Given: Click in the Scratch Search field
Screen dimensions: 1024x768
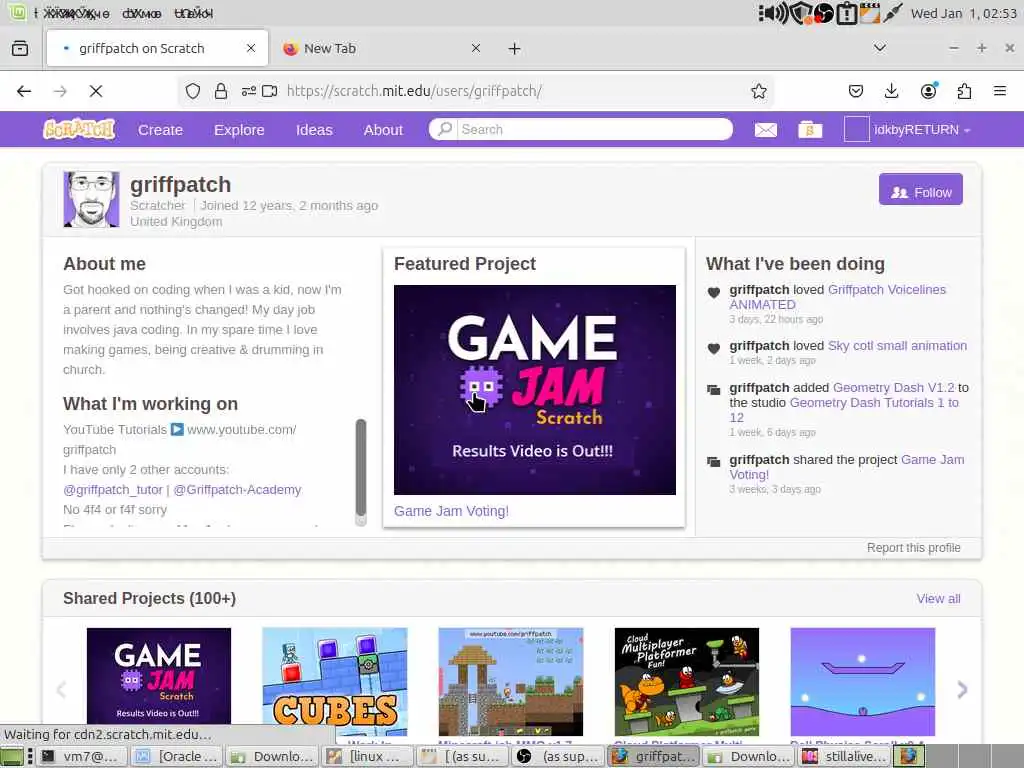Looking at the screenshot, I should (594, 129).
